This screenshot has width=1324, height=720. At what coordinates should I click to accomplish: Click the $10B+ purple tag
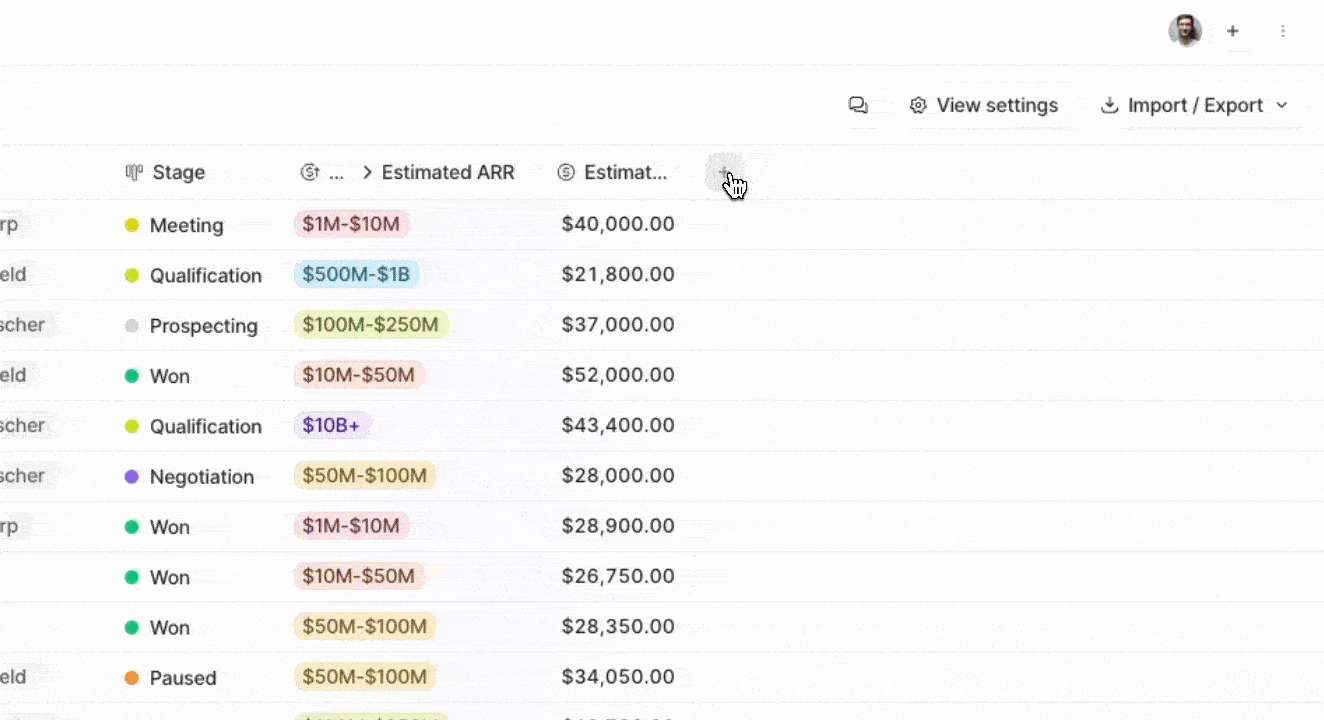(332, 425)
